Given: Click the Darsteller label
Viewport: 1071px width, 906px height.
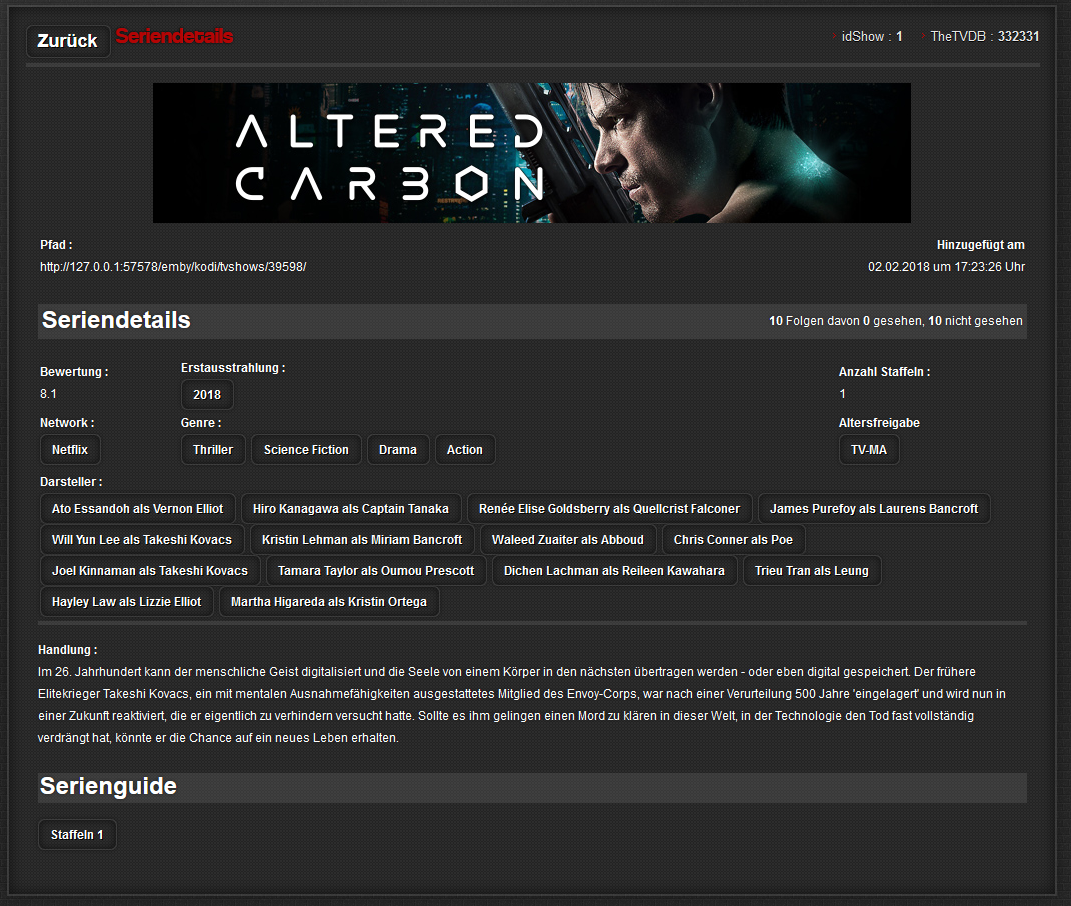Looking at the screenshot, I should coord(71,482).
